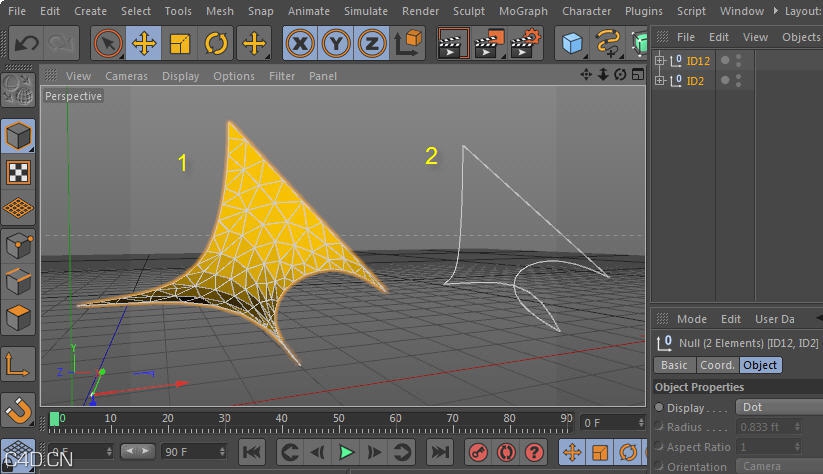Select the Scale tool
This screenshot has width=823, height=474.
180,43
